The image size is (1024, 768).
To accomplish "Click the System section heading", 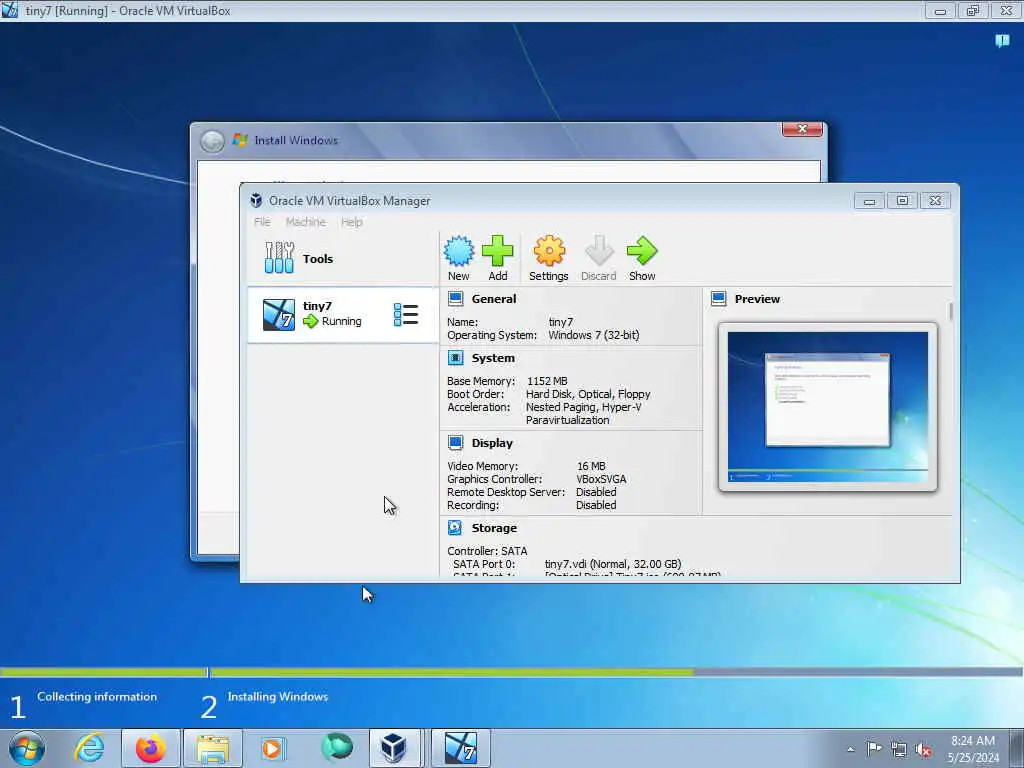I will pyautogui.click(x=493, y=358).
